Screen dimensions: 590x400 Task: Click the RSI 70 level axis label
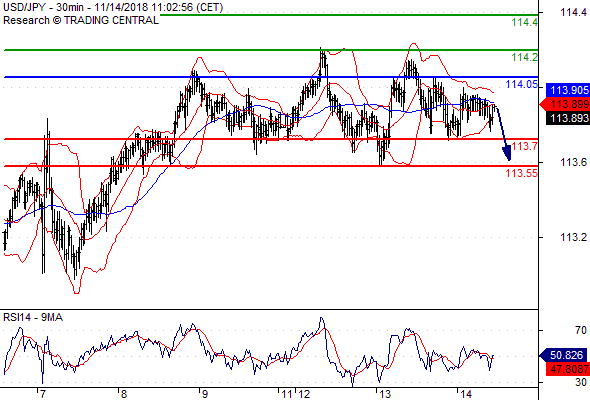pyautogui.click(x=581, y=330)
